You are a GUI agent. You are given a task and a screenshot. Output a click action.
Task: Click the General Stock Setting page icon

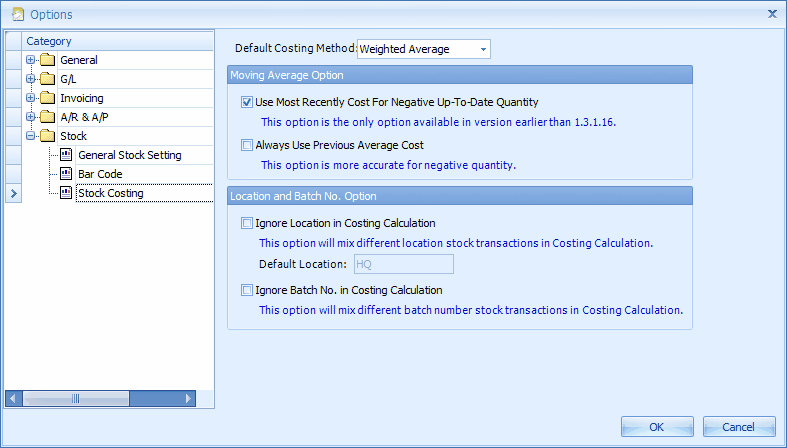click(x=66, y=155)
